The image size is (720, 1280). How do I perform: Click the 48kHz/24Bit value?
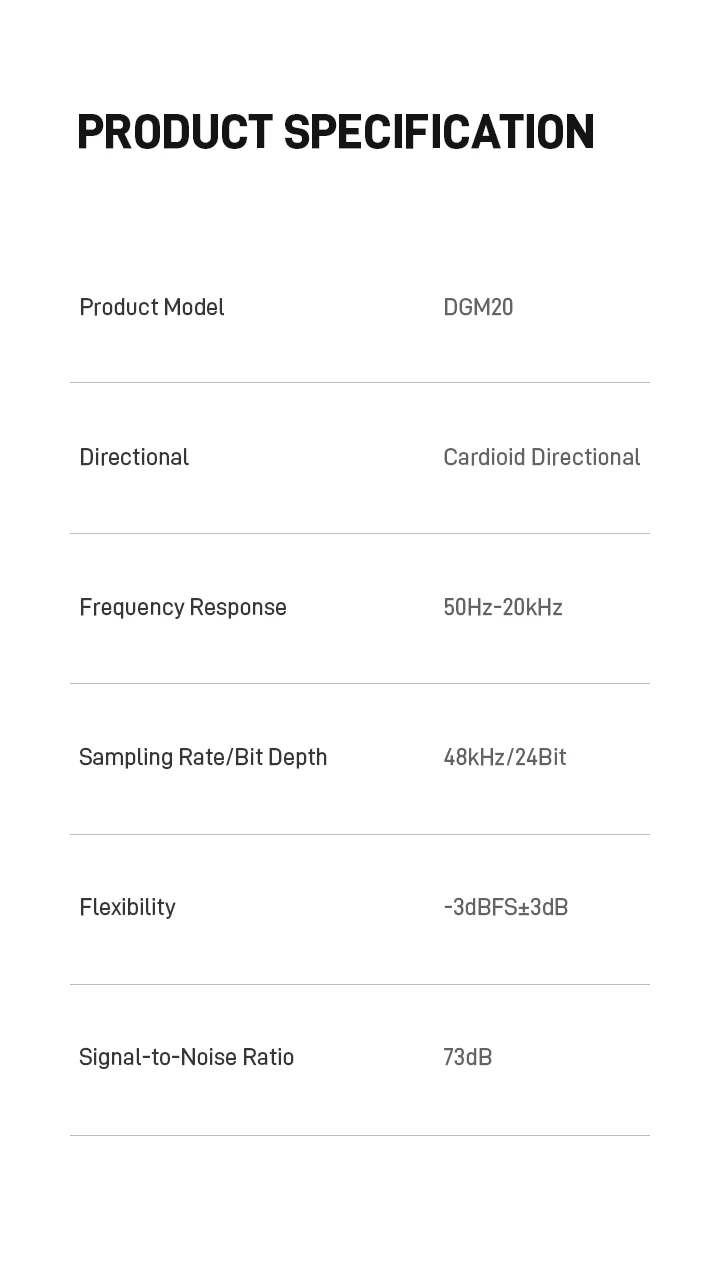[505, 757]
